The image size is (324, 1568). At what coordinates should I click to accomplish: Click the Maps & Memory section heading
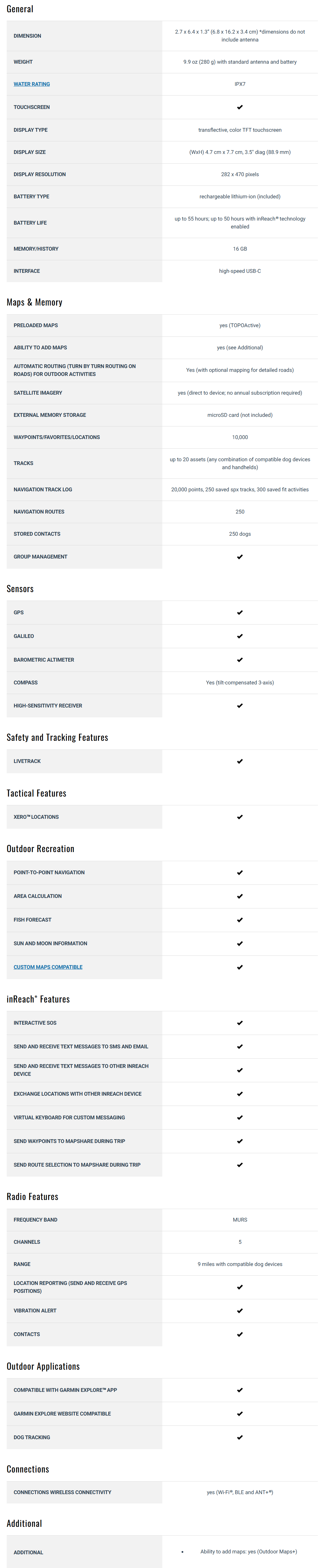click(x=35, y=303)
